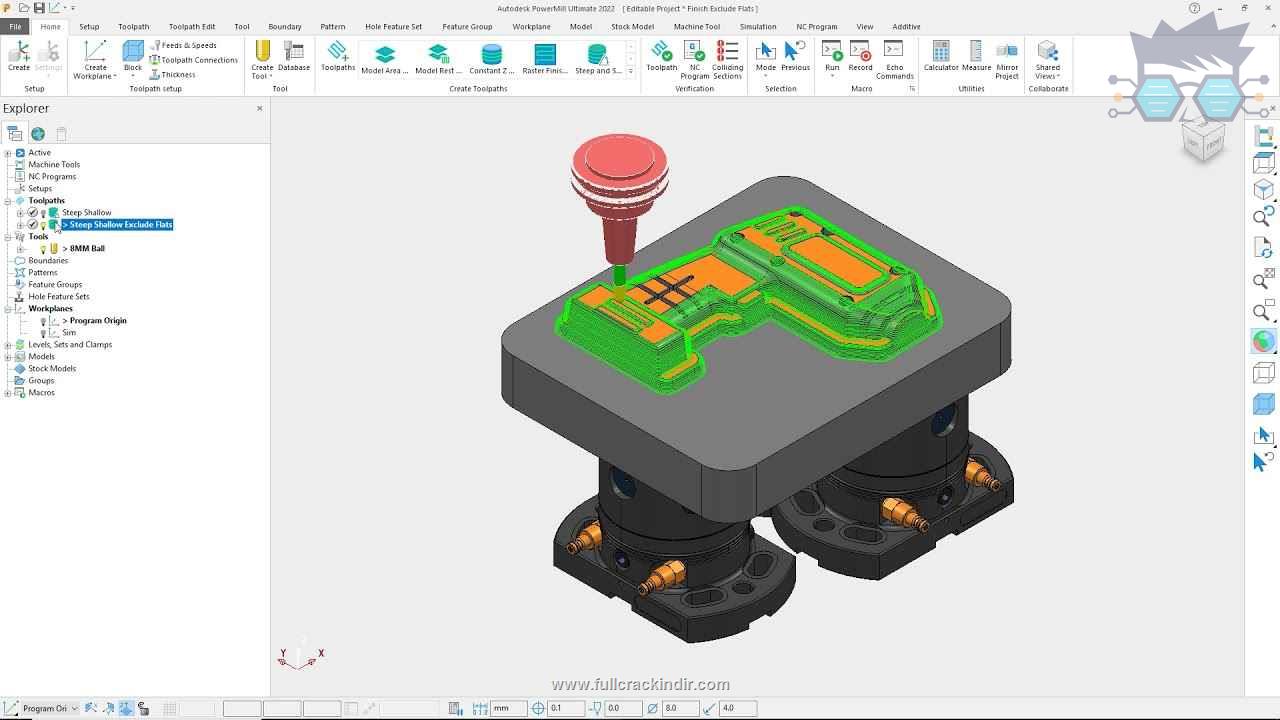1280x720 pixels.
Task: Open the Calculator utility
Action: [941, 56]
